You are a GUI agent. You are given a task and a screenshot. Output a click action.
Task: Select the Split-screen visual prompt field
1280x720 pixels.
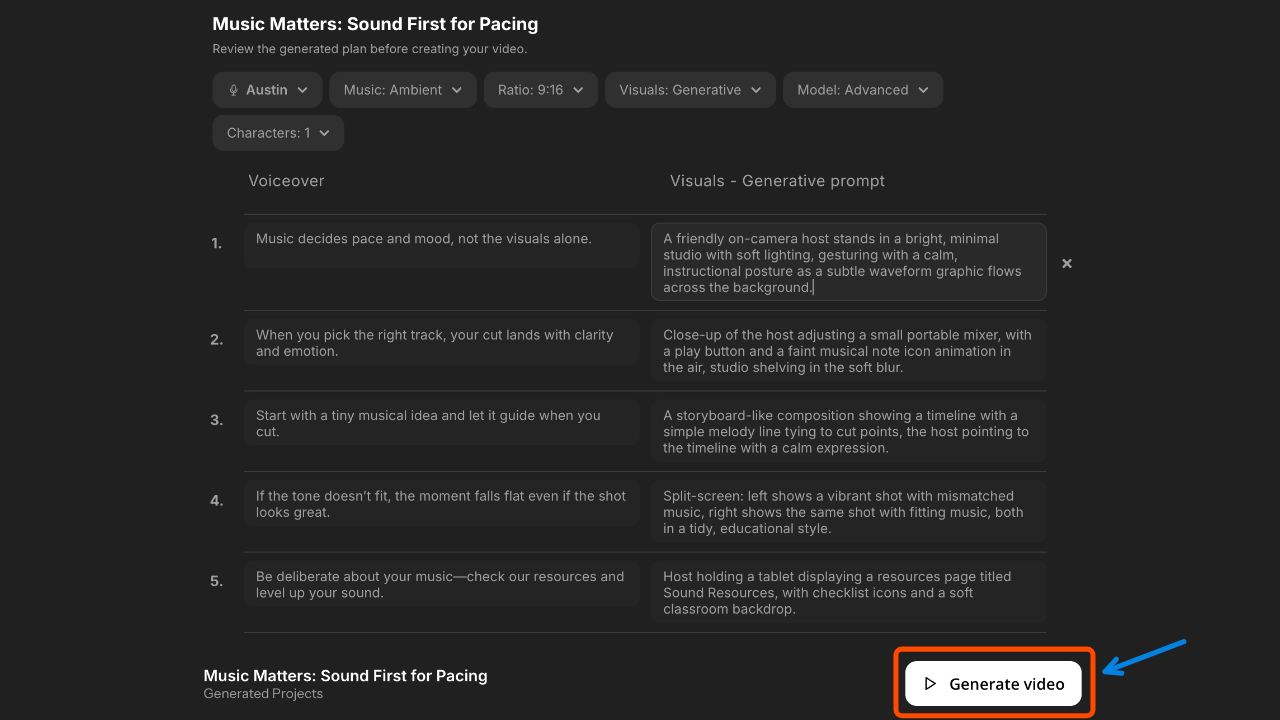(x=848, y=512)
